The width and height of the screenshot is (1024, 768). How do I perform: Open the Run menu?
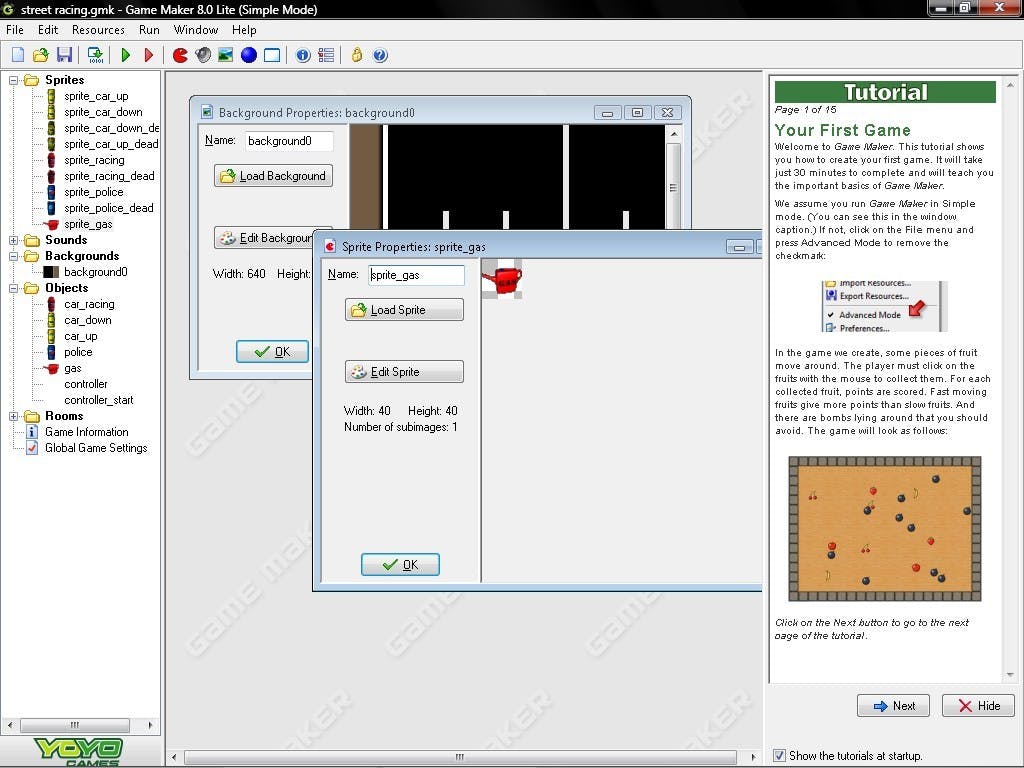149,30
